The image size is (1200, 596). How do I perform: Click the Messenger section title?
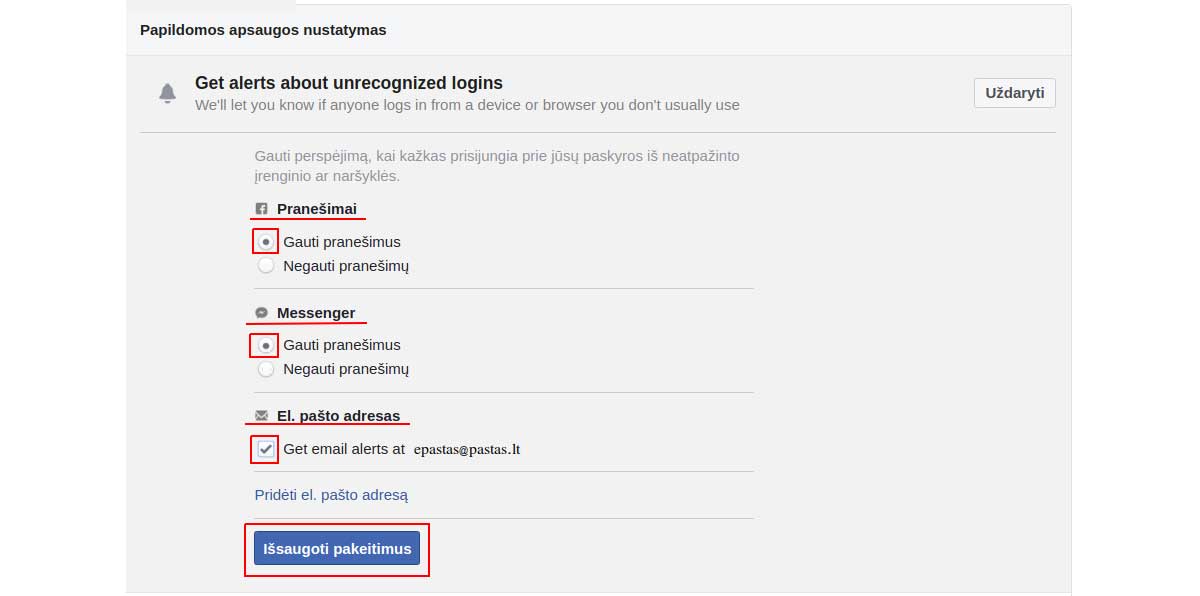coord(316,313)
